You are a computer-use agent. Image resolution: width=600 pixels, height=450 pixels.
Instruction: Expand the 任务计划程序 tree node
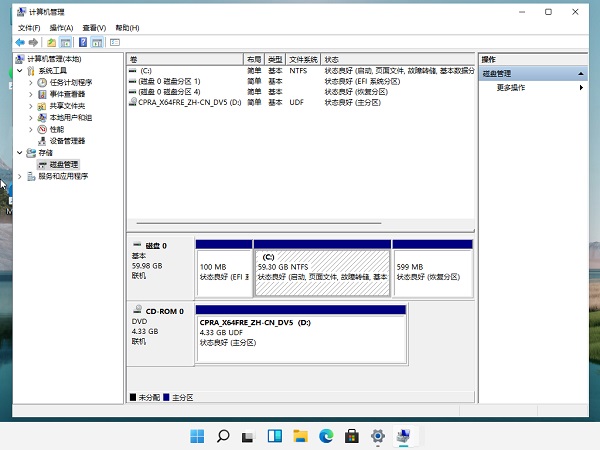[31, 82]
